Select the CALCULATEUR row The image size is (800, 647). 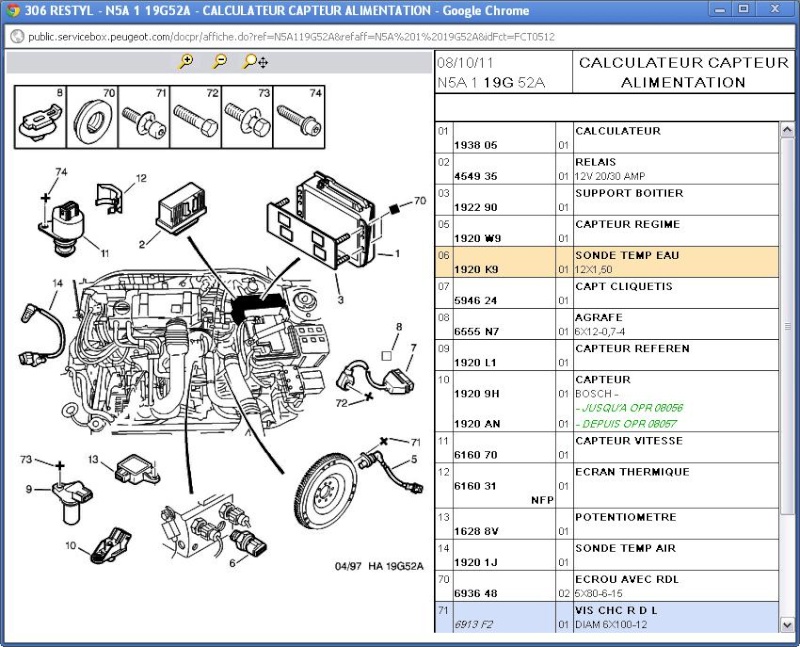pyautogui.click(x=607, y=138)
